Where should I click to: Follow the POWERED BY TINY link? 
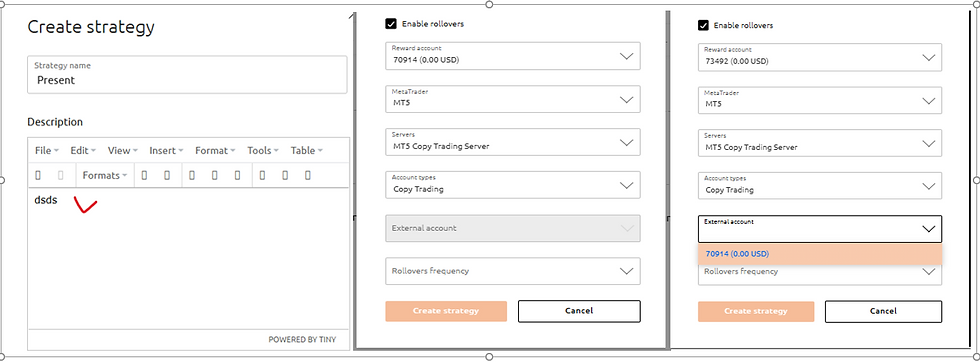[x=302, y=339]
